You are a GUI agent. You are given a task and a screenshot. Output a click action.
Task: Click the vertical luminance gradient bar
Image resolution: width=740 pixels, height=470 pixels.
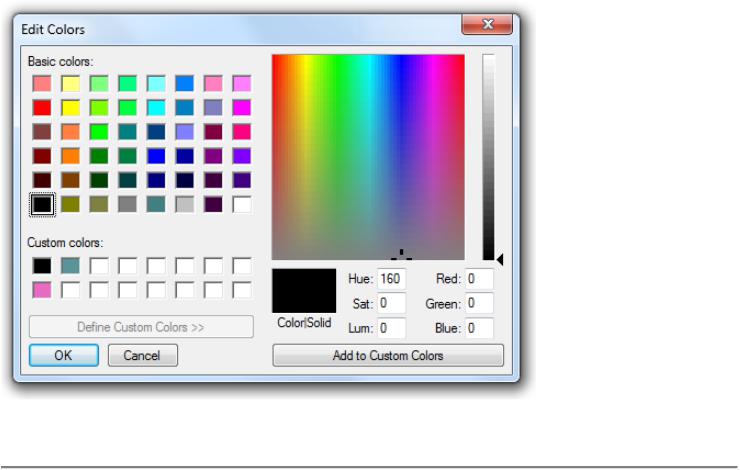[488, 157]
